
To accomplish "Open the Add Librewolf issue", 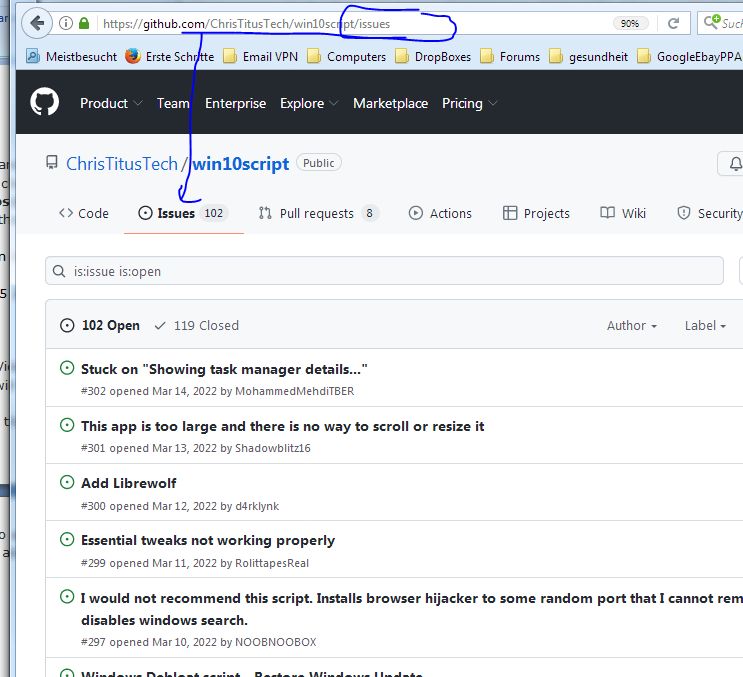I will click(129, 483).
